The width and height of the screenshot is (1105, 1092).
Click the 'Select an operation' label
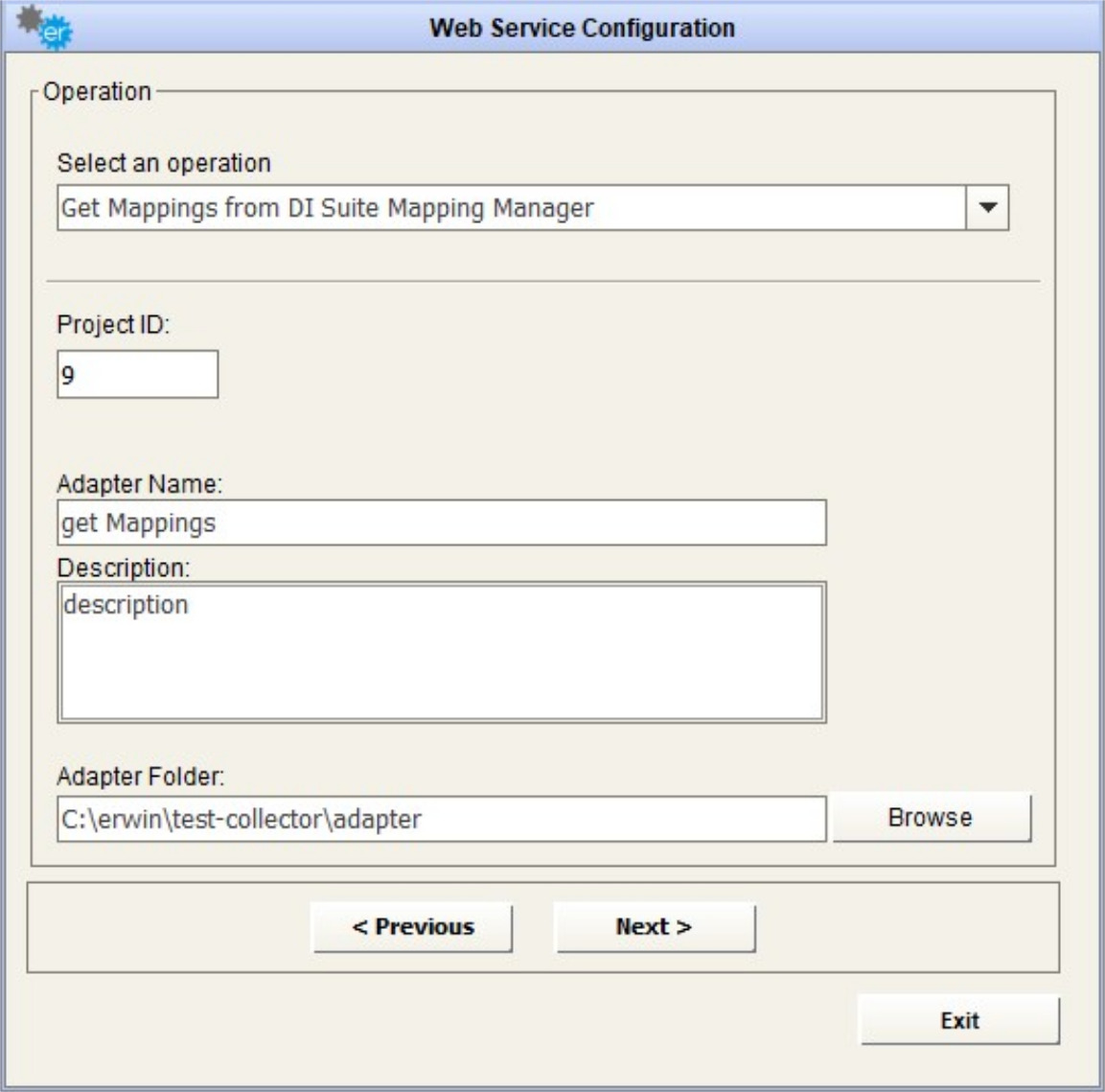tap(164, 163)
